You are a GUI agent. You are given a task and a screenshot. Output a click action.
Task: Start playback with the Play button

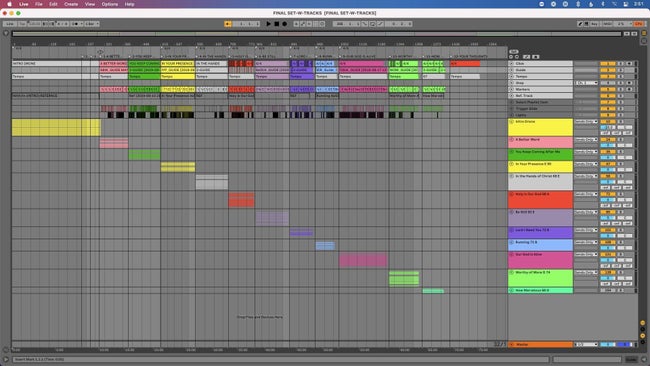(x=268, y=24)
